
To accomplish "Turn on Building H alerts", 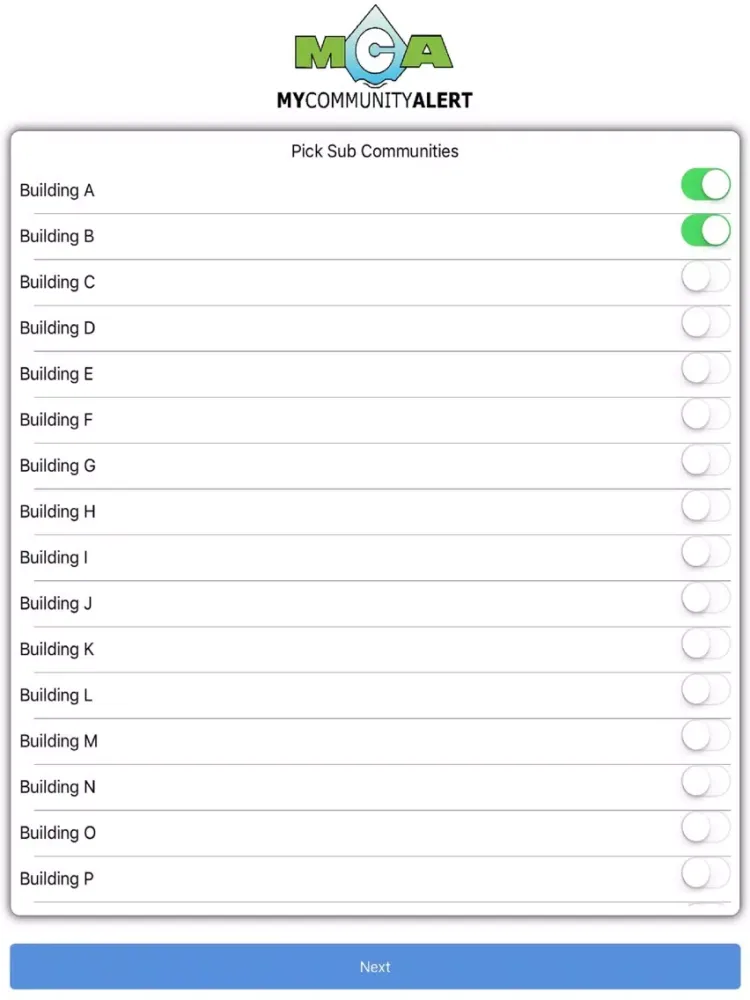I will click(x=705, y=507).
